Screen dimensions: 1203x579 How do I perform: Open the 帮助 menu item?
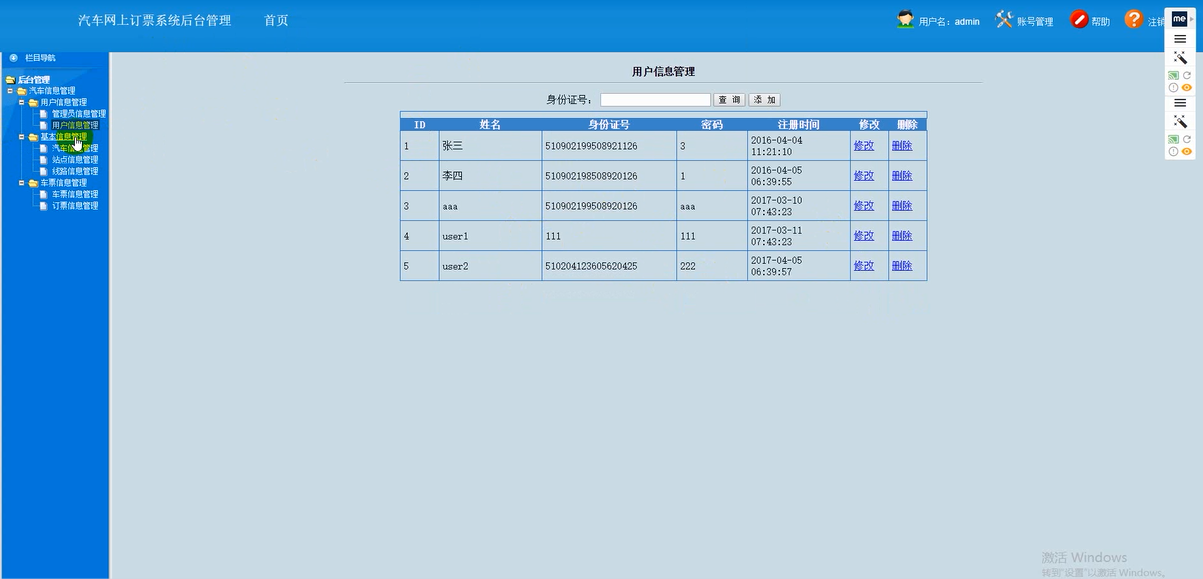[1100, 22]
